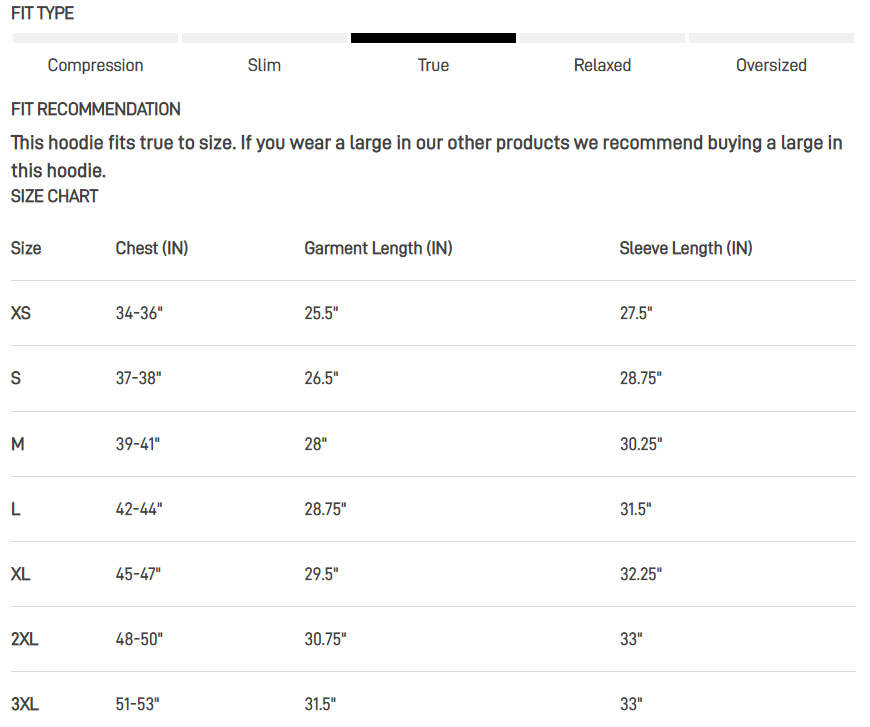
Task: Click the Size column header
Action: click(26, 248)
